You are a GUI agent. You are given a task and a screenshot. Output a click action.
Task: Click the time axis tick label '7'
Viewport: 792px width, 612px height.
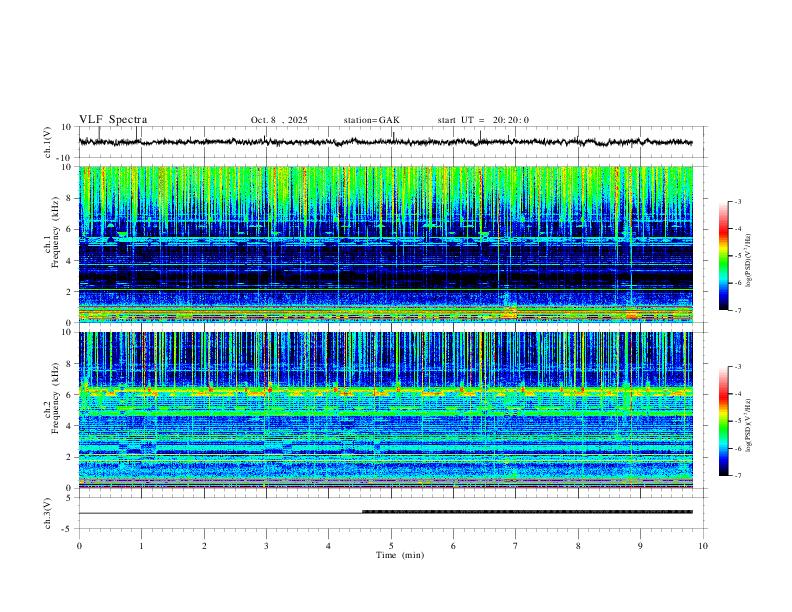pyautogui.click(x=516, y=546)
